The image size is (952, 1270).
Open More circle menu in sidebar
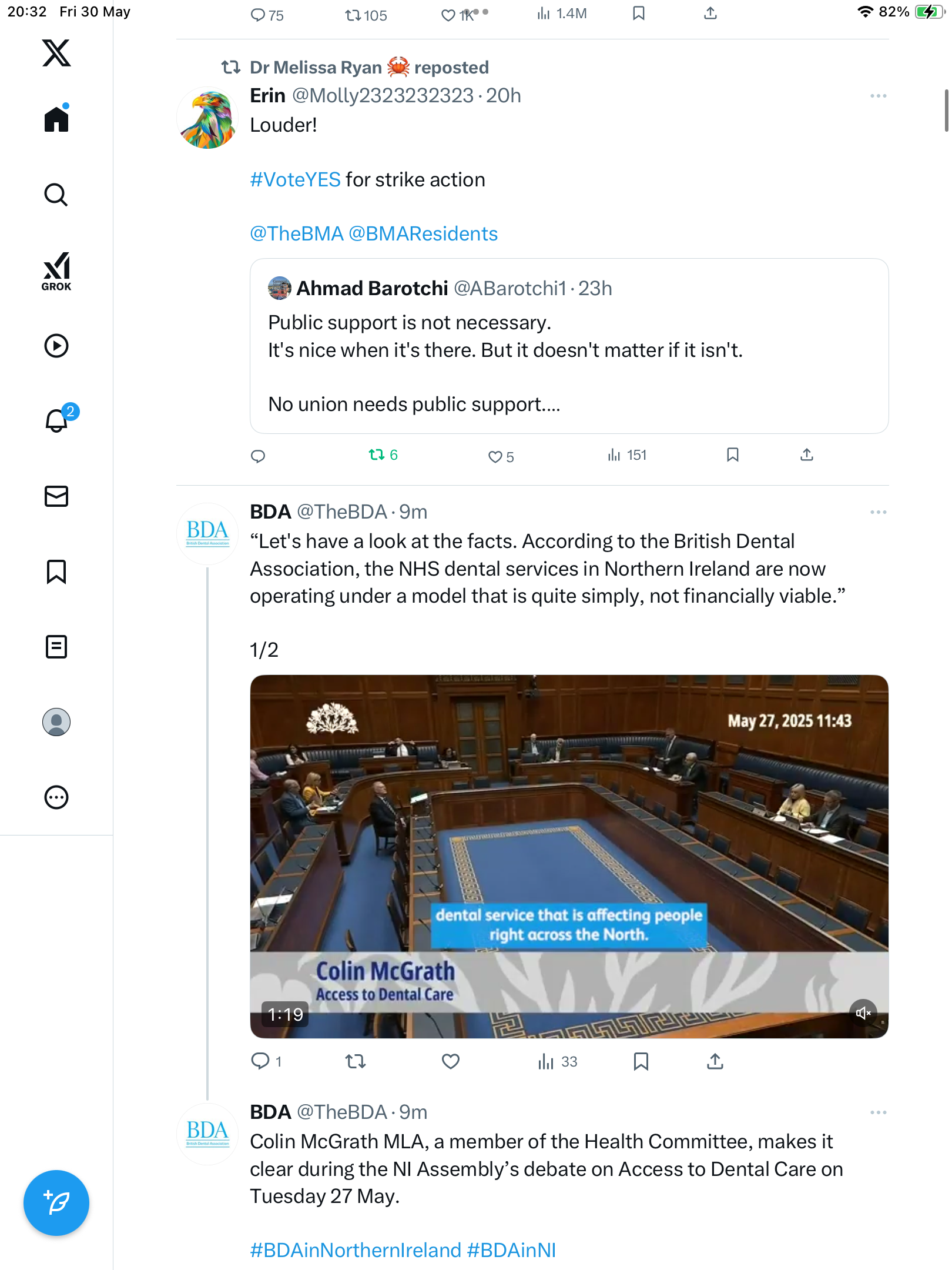click(x=56, y=797)
